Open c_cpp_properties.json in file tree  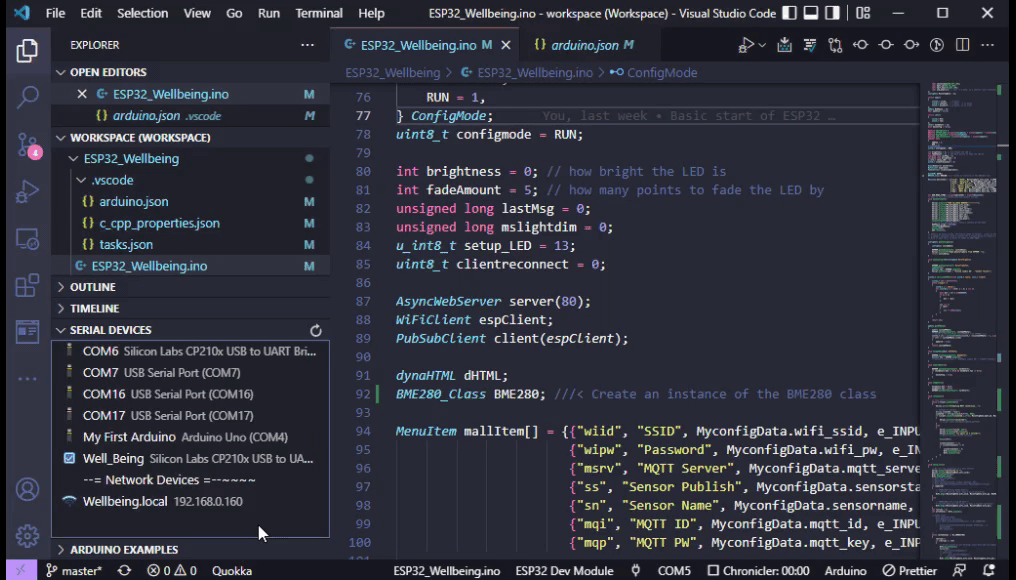point(159,223)
